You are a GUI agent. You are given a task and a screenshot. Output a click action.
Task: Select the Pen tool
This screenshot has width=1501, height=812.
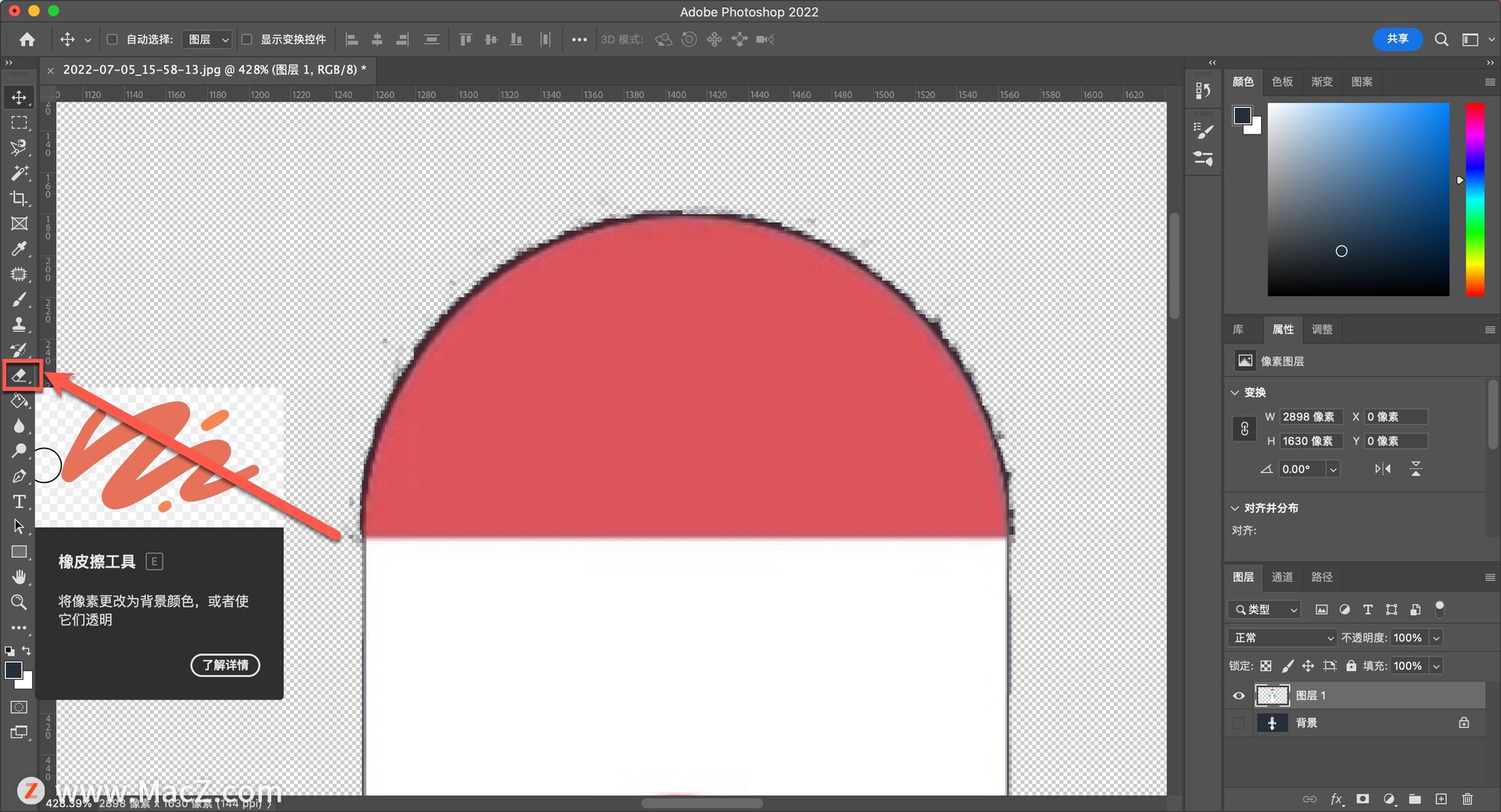tap(19, 476)
